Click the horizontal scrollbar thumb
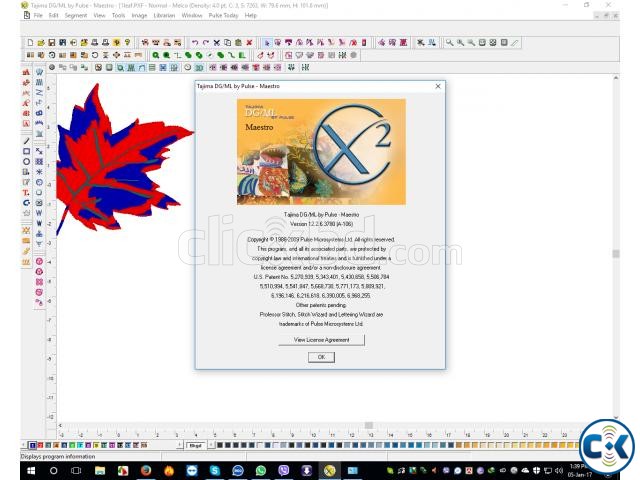640x480 pixels. [369, 425]
